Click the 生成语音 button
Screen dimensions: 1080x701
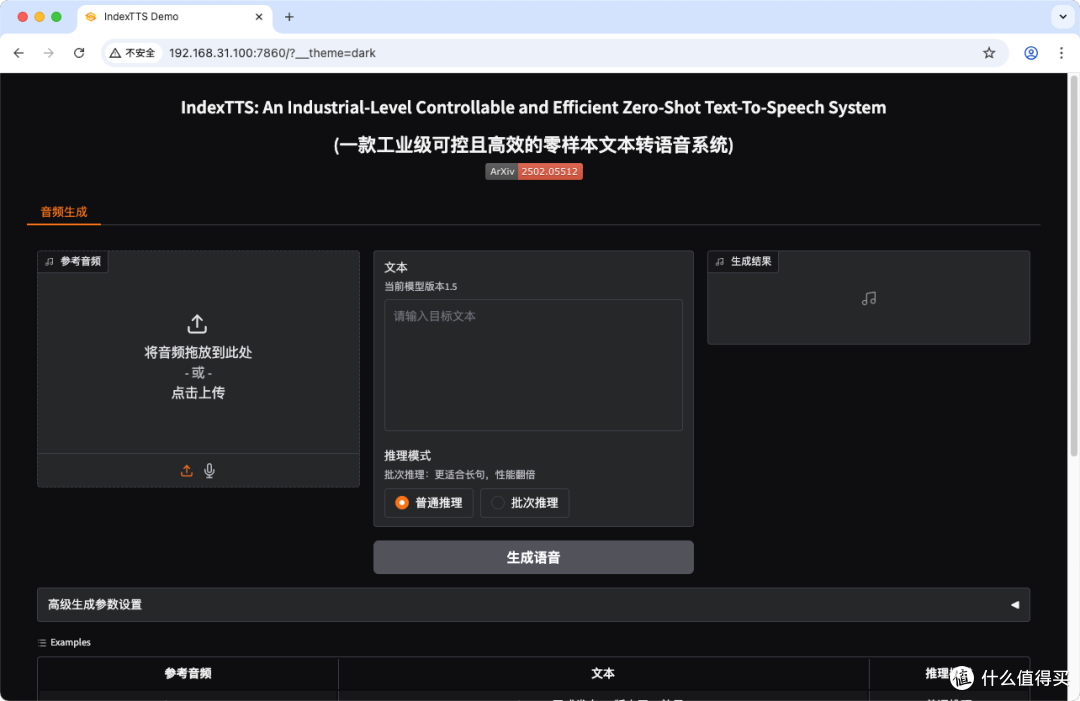533,557
